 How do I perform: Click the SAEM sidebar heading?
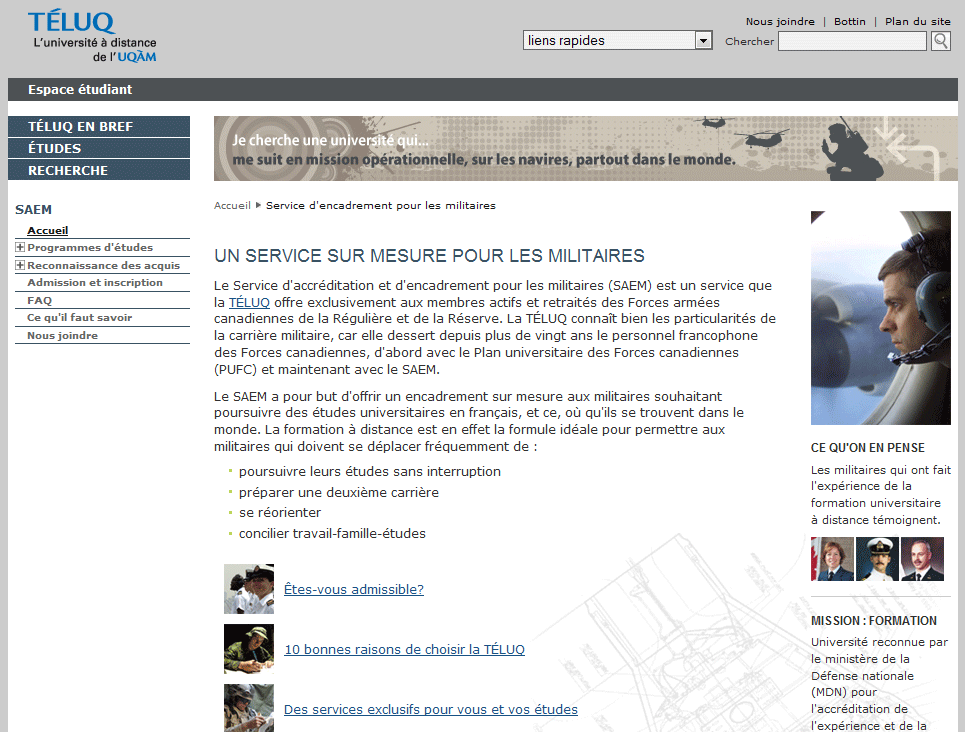click(x=33, y=209)
